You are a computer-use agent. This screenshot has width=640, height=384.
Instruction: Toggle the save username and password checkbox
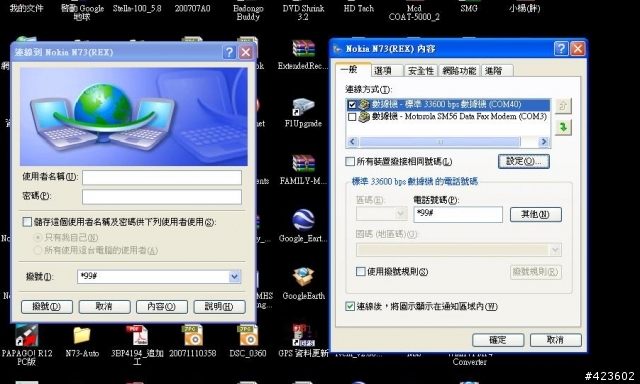click(27, 222)
